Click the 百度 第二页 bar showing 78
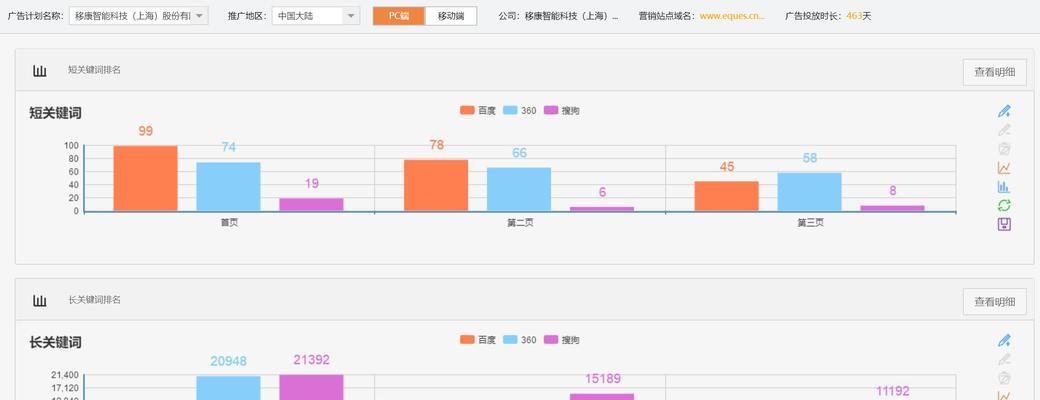1040x400 pixels. [x=436, y=186]
